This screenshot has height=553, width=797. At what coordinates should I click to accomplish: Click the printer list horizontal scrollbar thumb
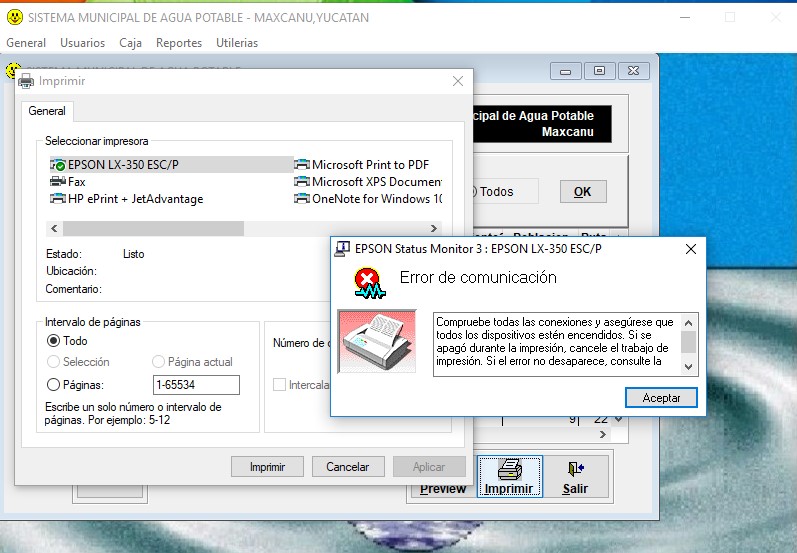pos(154,229)
